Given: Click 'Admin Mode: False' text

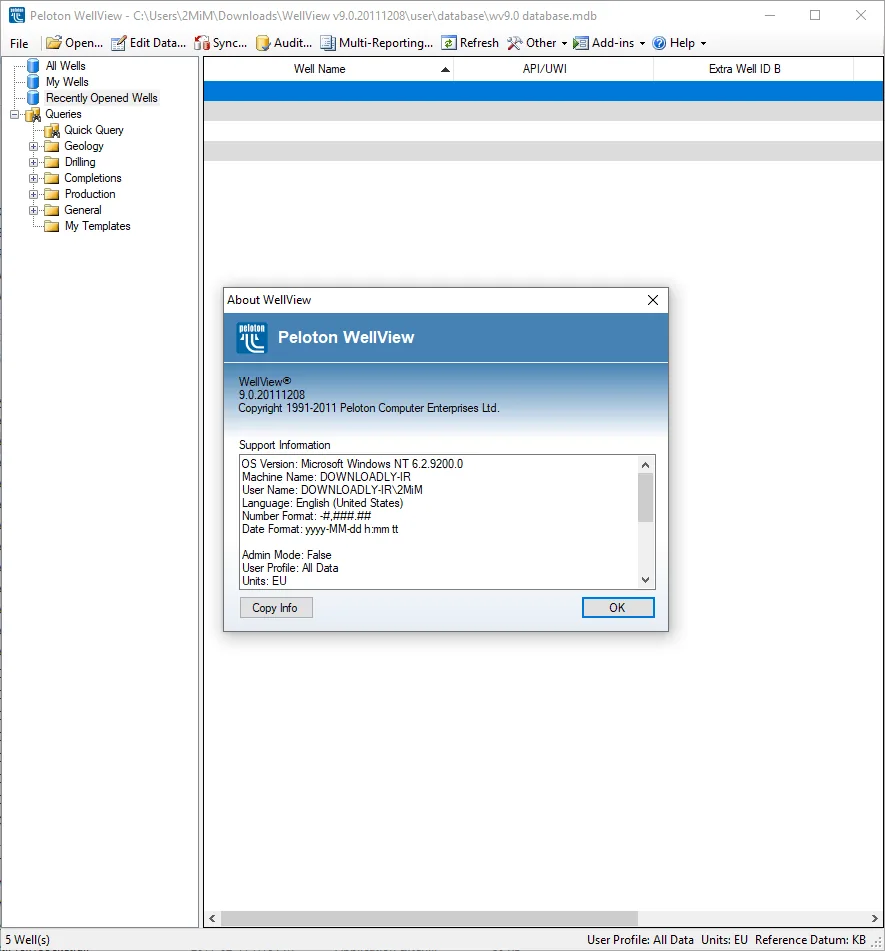Looking at the screenshot, I should point(286,555).
